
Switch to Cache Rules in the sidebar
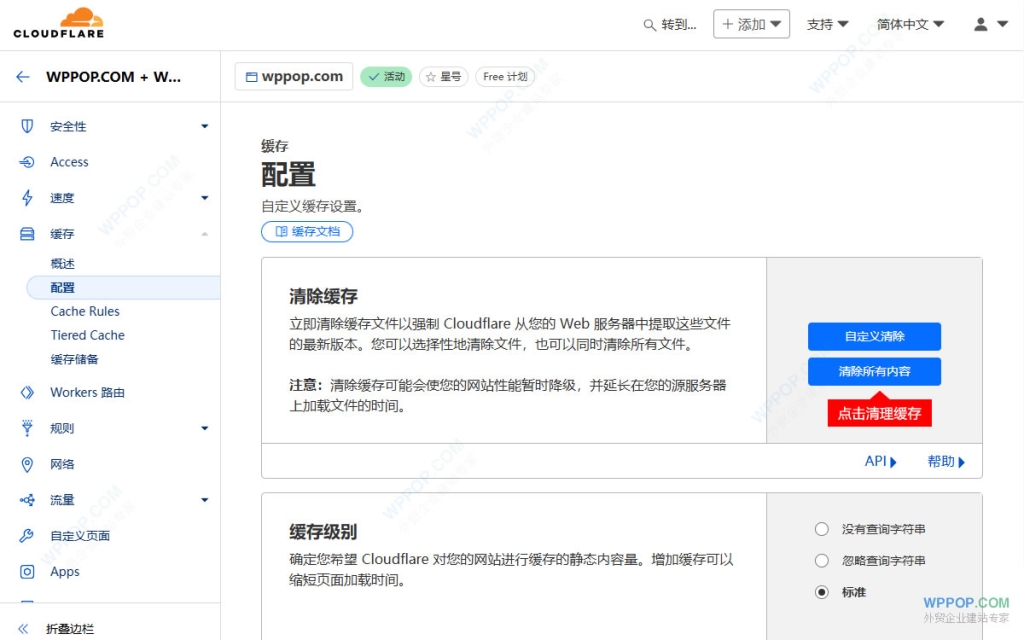click(83, 311)
